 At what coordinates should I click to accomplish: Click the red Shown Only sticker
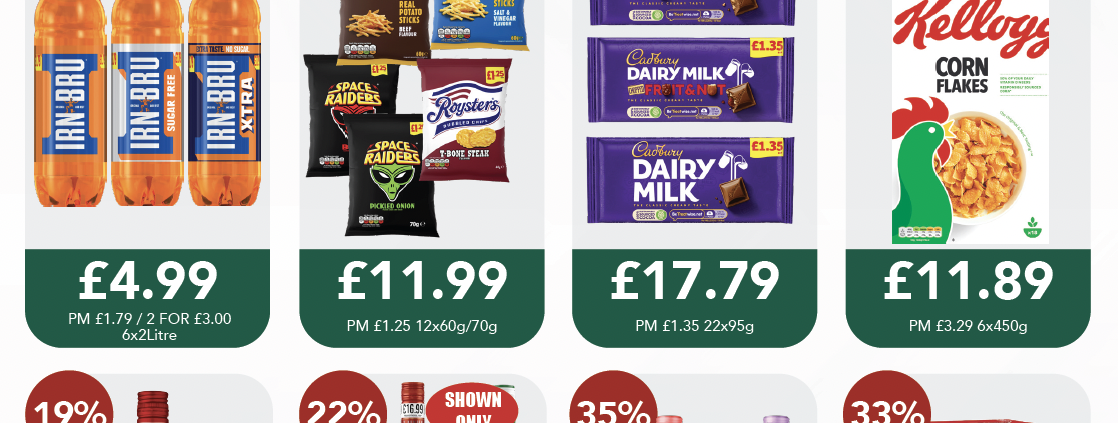coord(472,404)
